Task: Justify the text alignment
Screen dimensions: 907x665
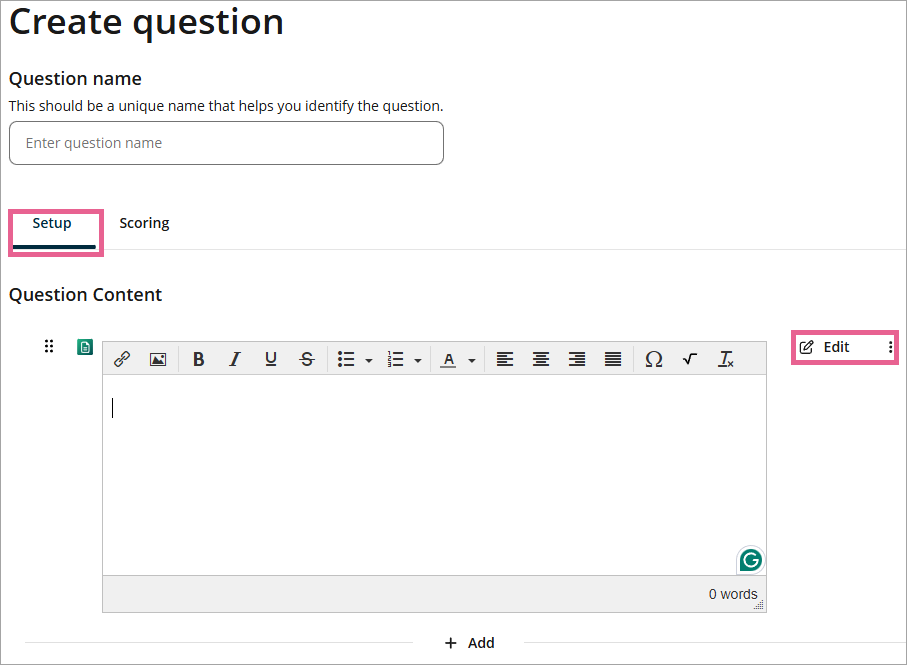Action: click(x=613, y=359)
